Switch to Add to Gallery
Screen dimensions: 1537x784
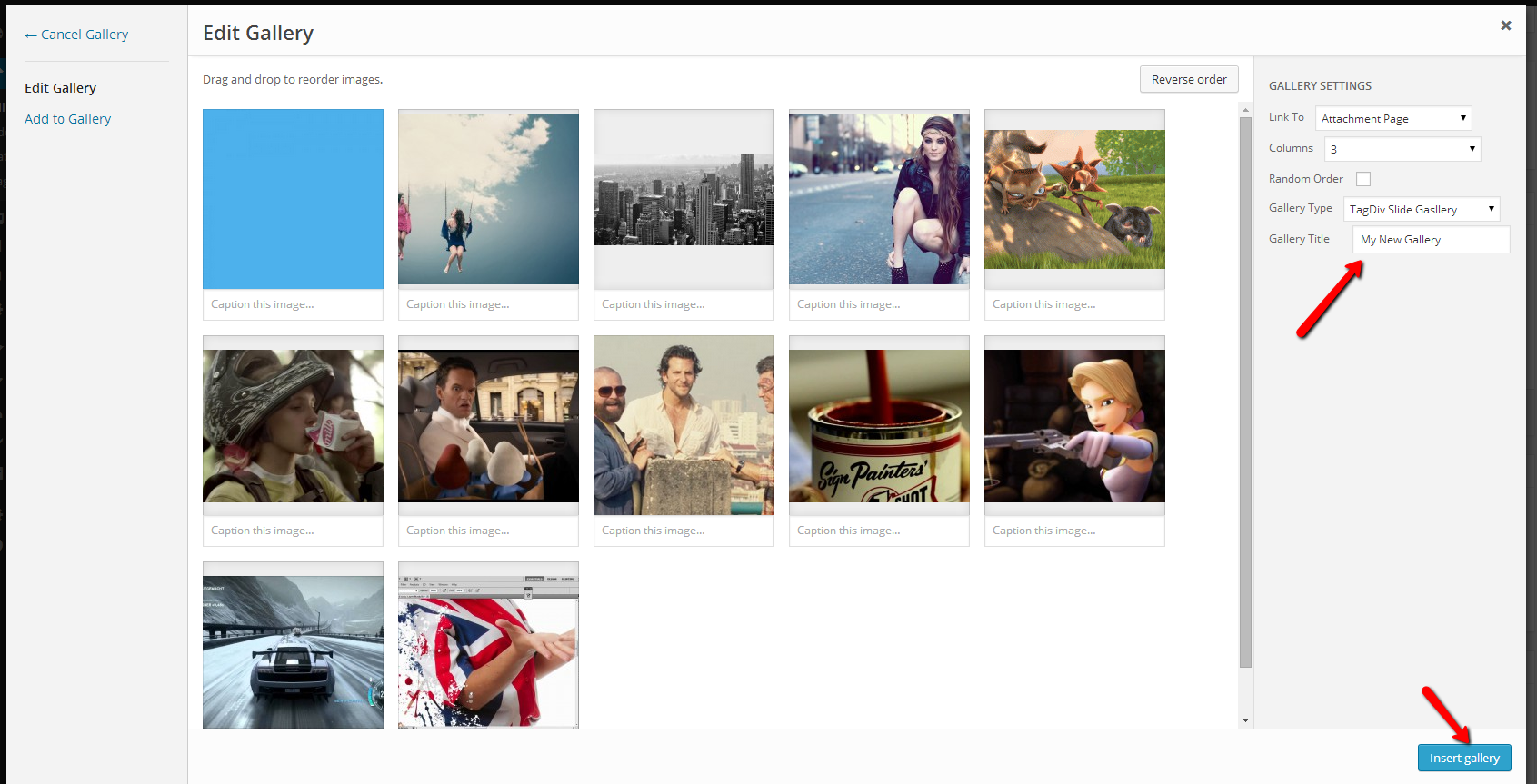(67, 119)
